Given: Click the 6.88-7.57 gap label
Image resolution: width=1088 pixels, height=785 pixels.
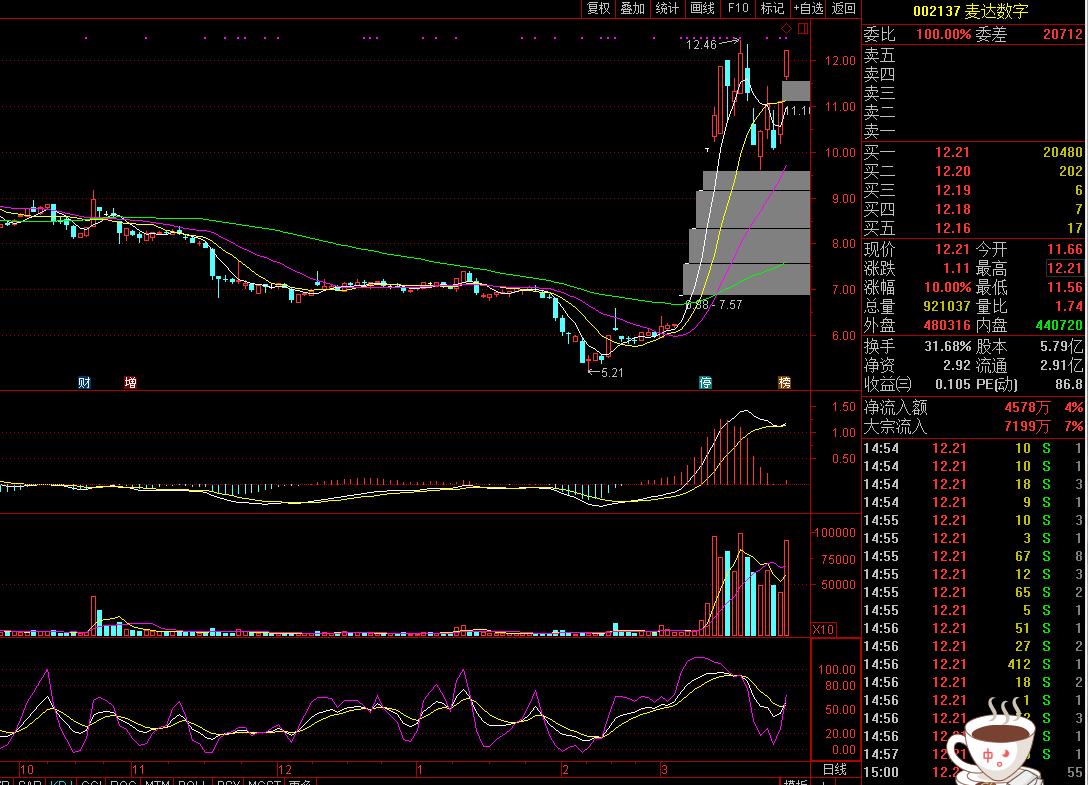Looking at the screenshot, I should (713, 305).
